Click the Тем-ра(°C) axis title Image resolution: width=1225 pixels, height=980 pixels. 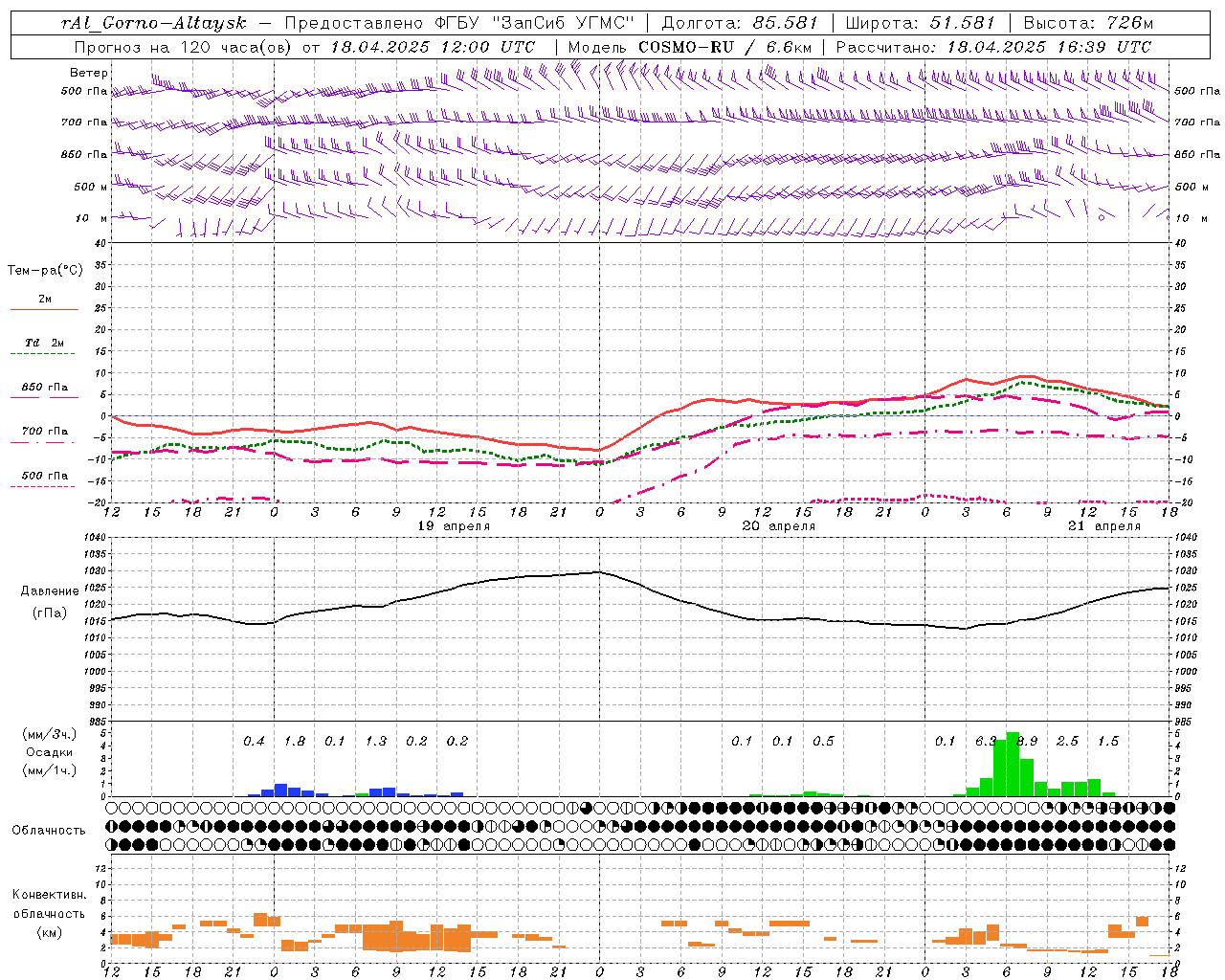pyautogui.click(x=45, y=271)
